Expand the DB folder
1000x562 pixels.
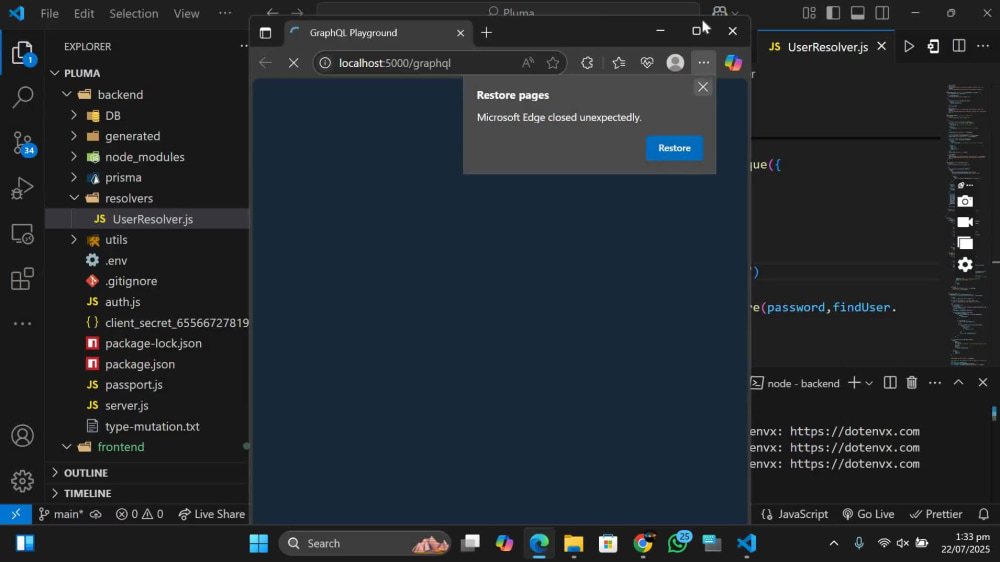tap(74, 115)
